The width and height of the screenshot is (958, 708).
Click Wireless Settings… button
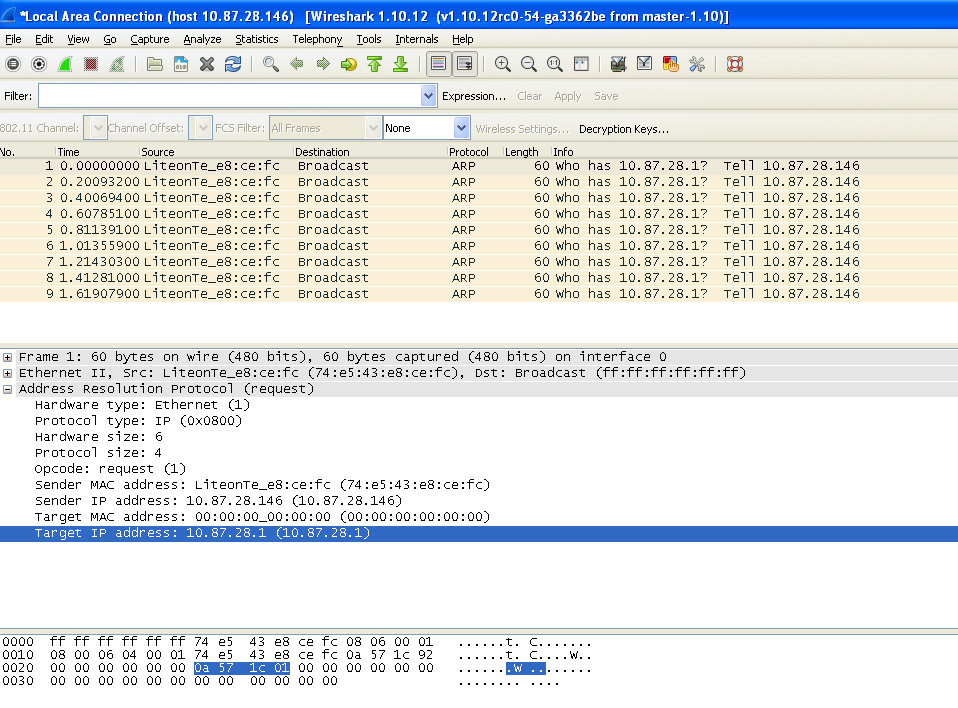[x=522, y=129]
